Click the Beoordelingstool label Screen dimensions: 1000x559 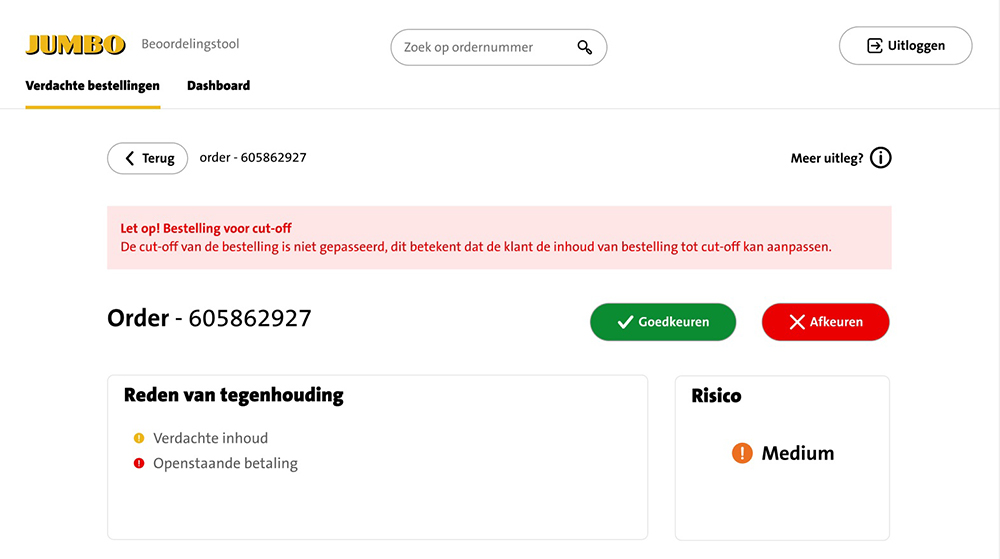190,44
